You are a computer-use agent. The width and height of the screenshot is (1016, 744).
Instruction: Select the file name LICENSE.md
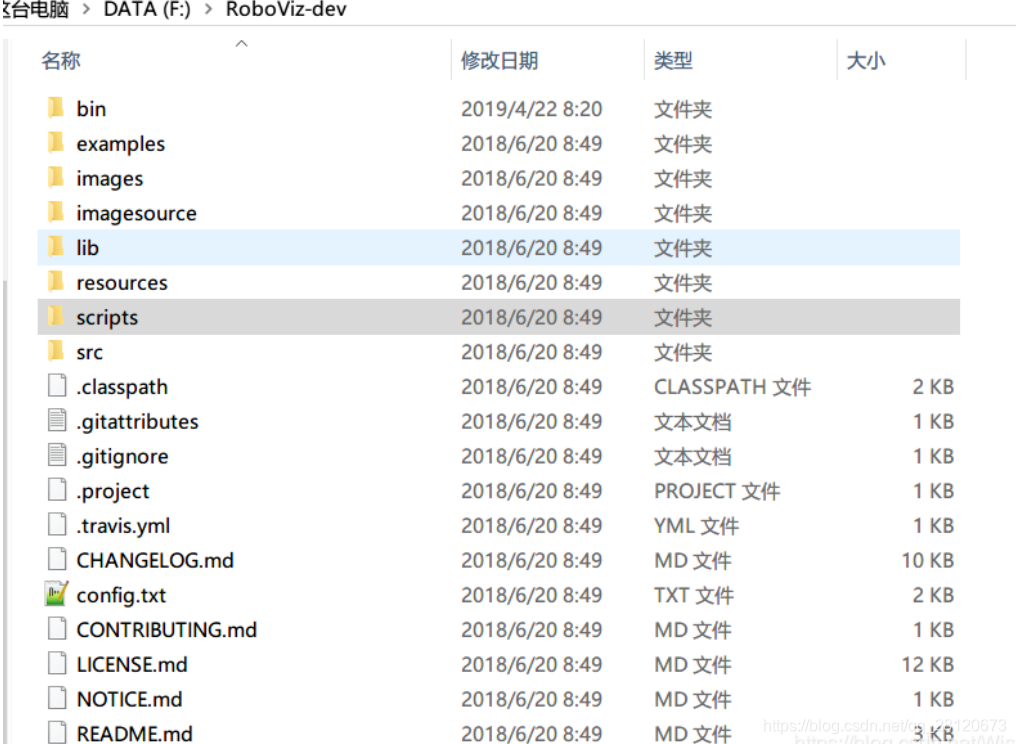(132, 664)
